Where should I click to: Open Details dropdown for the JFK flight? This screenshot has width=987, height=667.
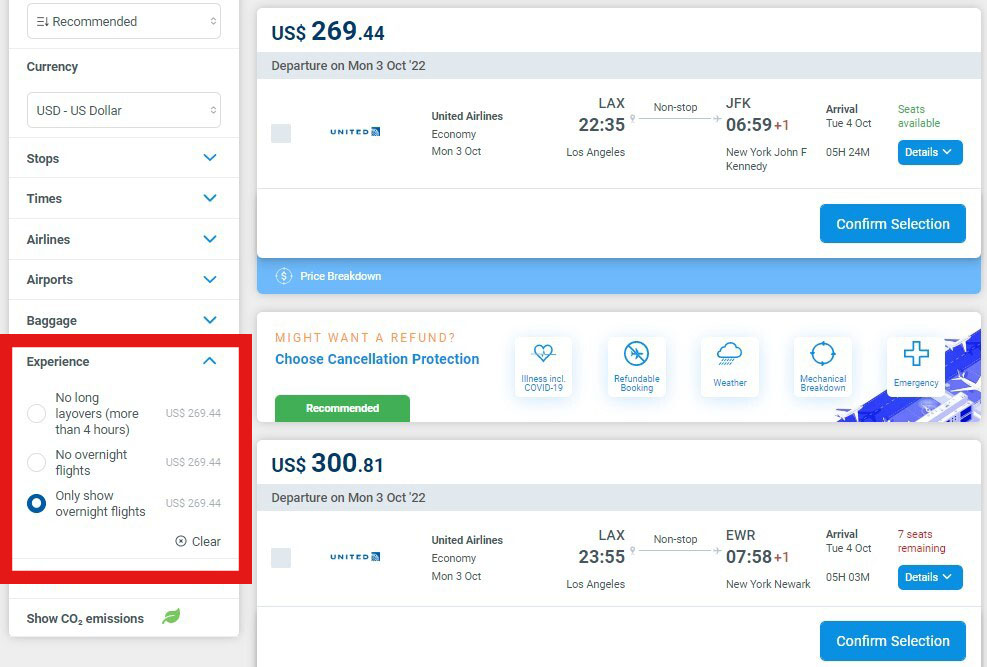(930, 152)
